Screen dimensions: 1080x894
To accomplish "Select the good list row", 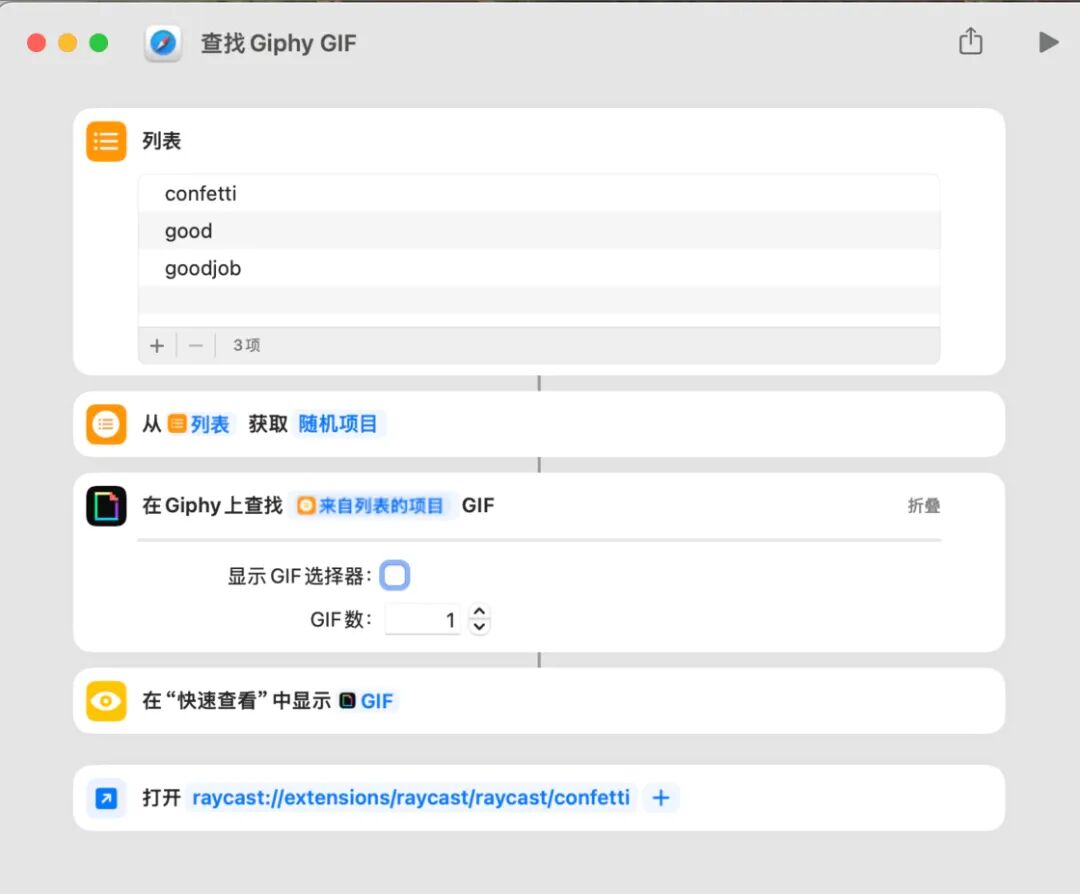I will pos(539,231).
